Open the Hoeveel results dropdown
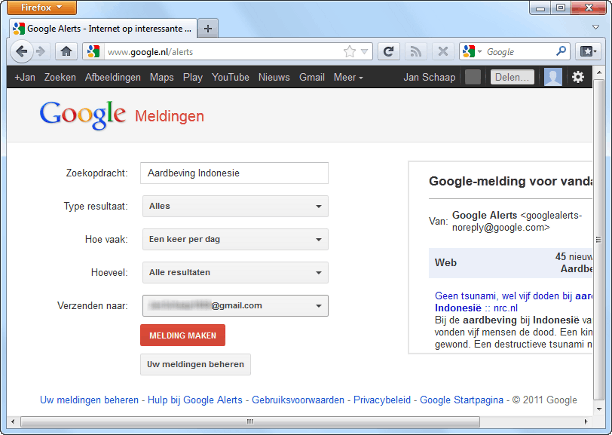Viewport: 612px width, 435px height. click(235, 272)
